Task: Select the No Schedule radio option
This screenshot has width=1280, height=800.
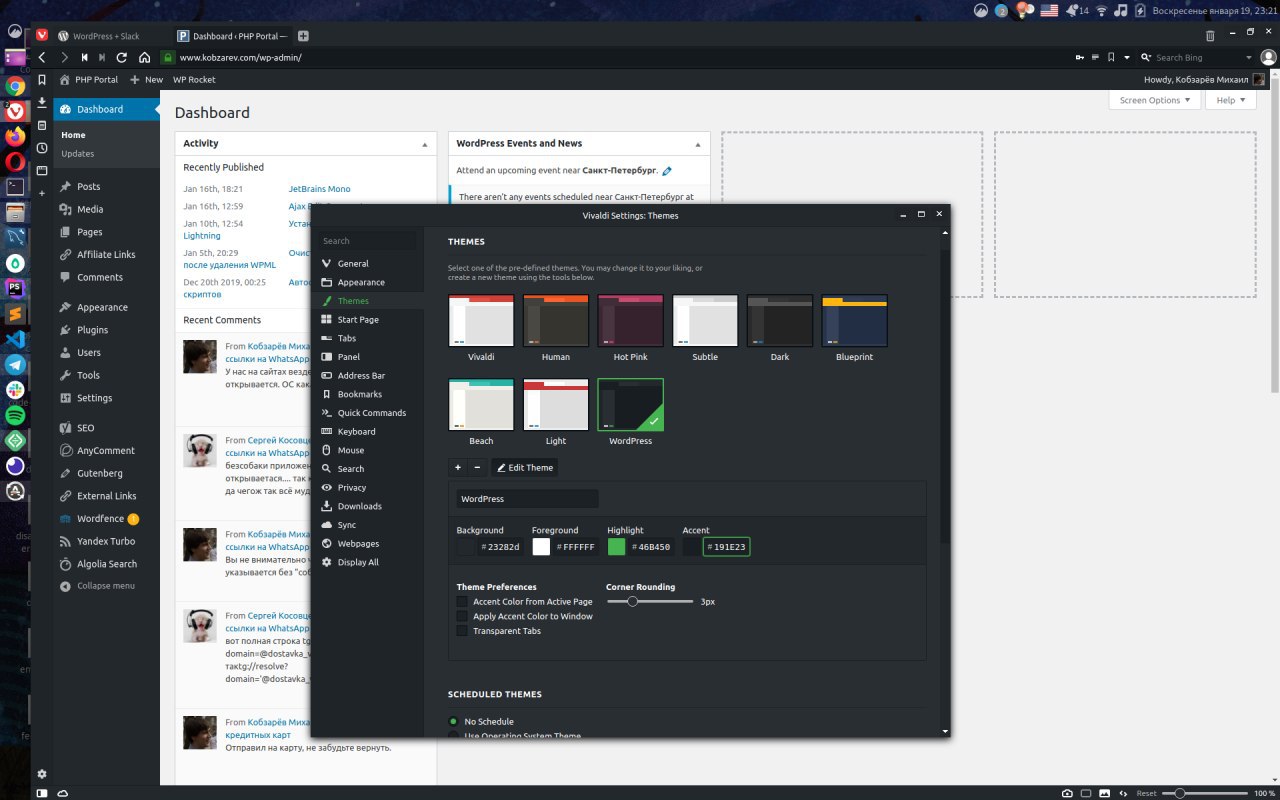Action: click(x=453, y=721)
